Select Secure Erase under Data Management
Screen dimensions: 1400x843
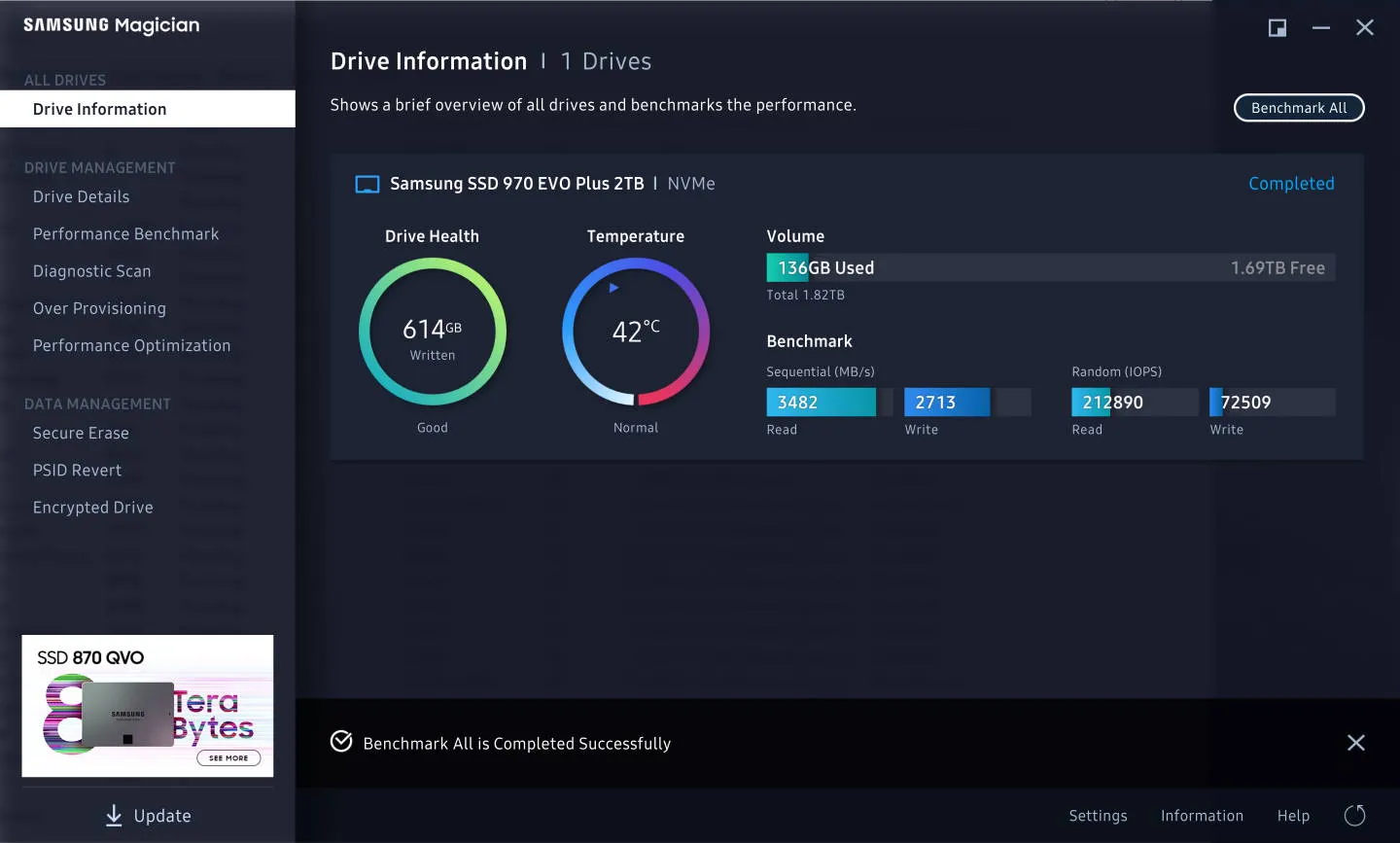81,433
